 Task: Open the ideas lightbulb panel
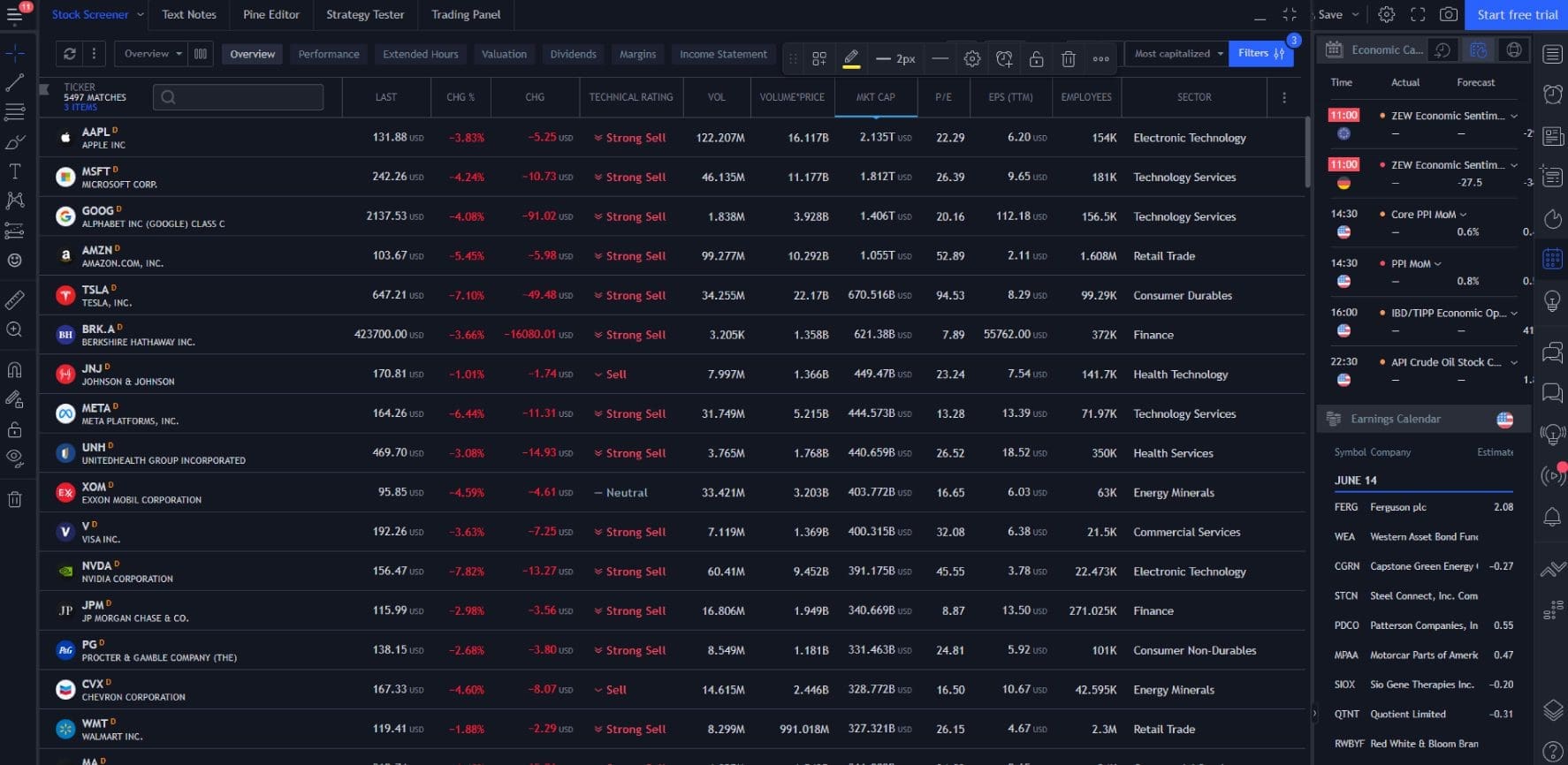pos(1552,302)
